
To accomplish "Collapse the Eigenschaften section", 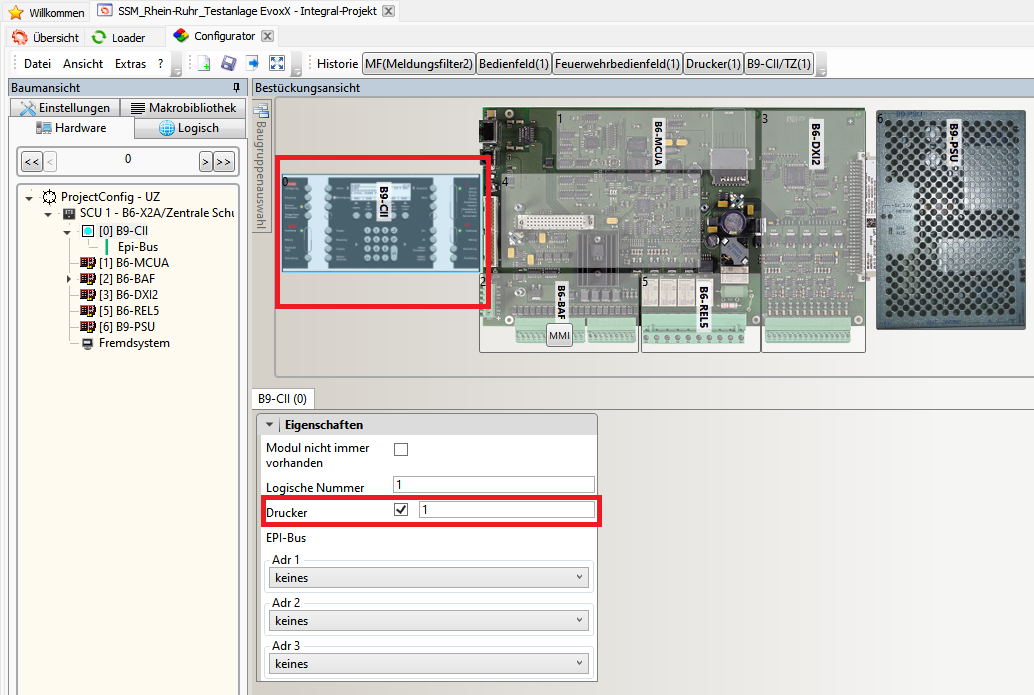I will tap(269, 425).
